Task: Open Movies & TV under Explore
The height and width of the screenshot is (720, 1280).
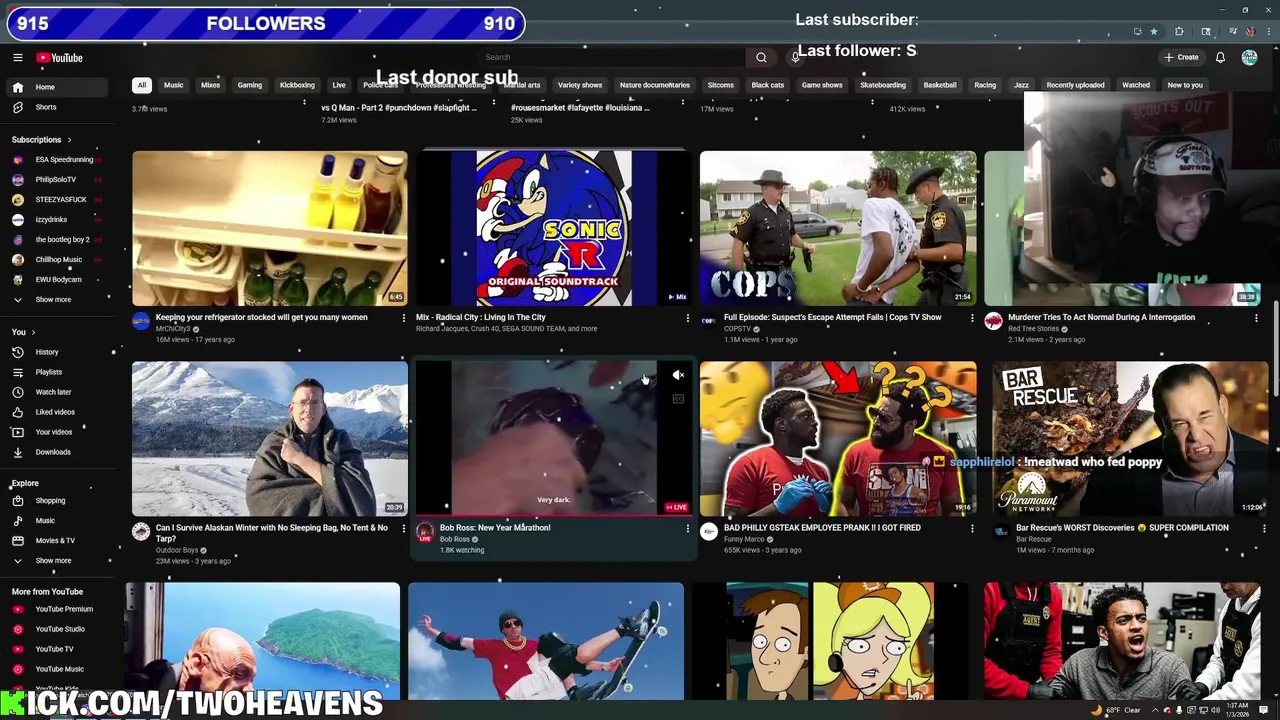Action: pyautogui.click(x=55, y=541)
